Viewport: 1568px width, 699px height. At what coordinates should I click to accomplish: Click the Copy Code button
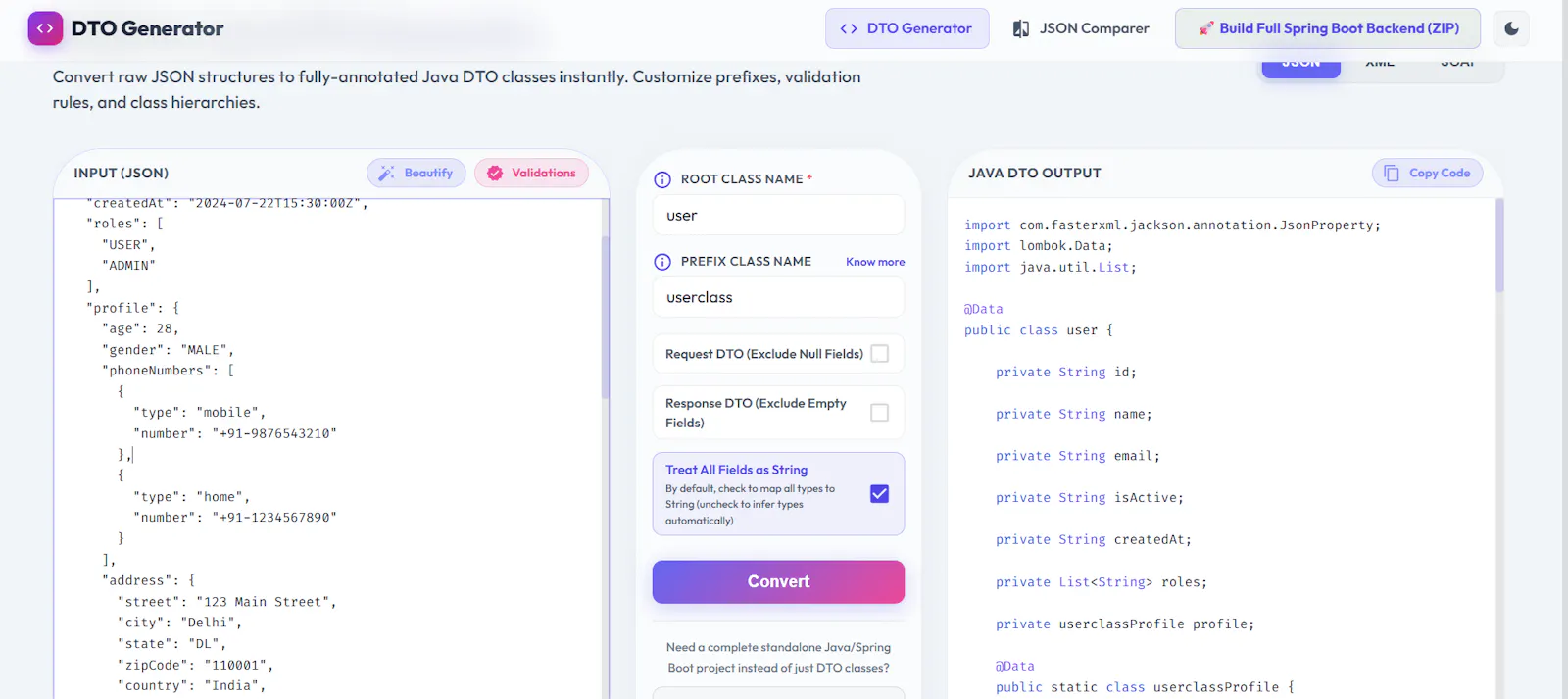tap(1428, 173)
